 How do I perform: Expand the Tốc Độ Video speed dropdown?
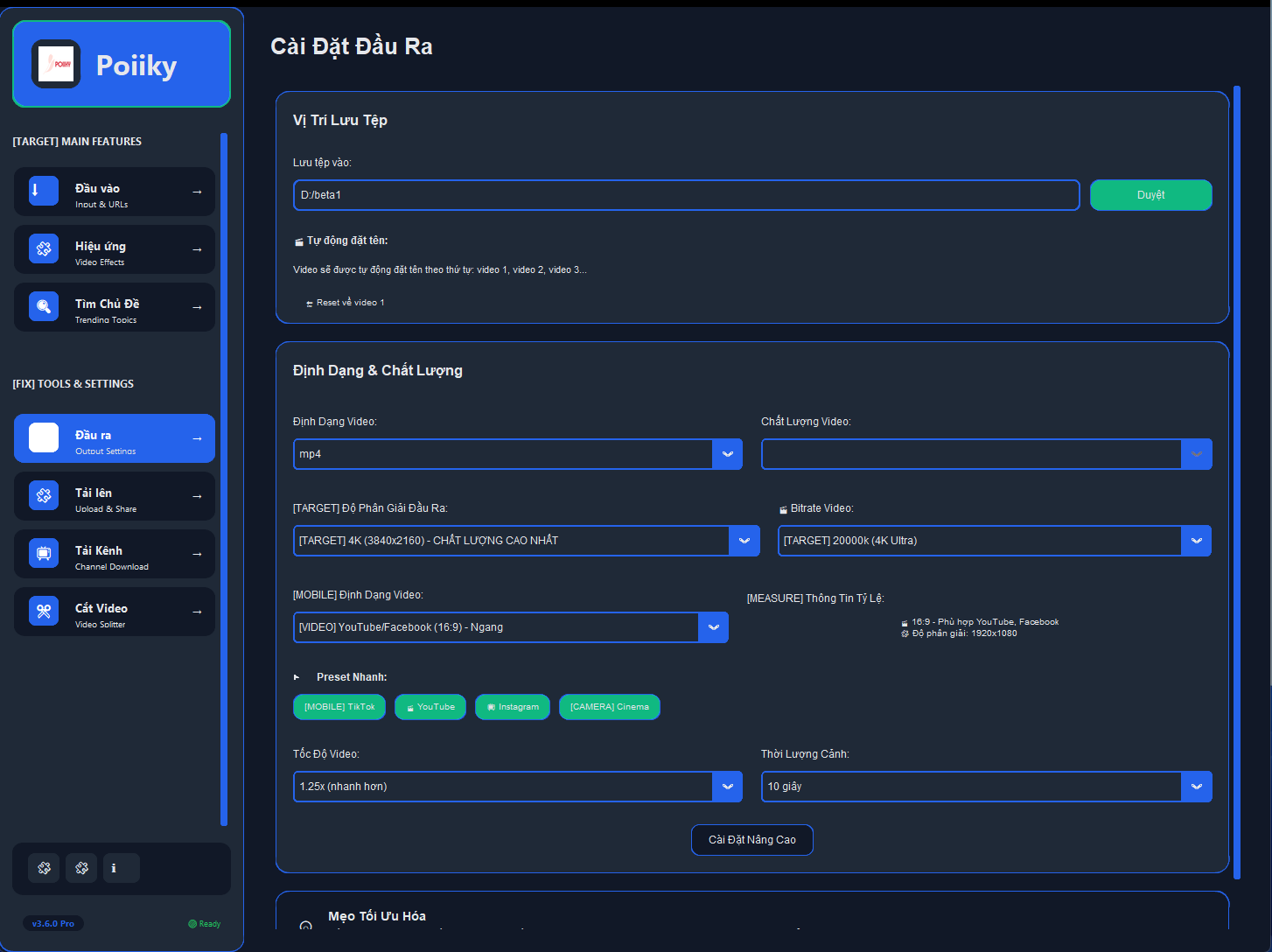517,787
